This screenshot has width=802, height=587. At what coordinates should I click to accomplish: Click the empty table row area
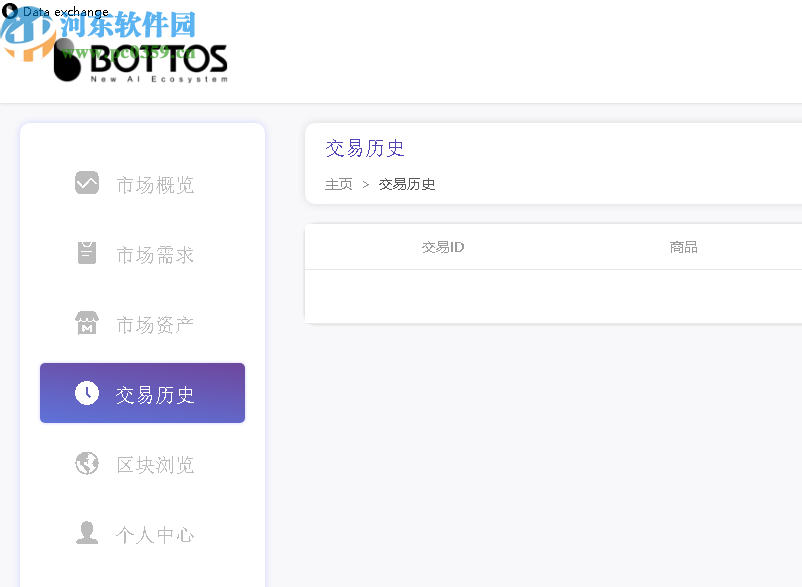point(550,295)
